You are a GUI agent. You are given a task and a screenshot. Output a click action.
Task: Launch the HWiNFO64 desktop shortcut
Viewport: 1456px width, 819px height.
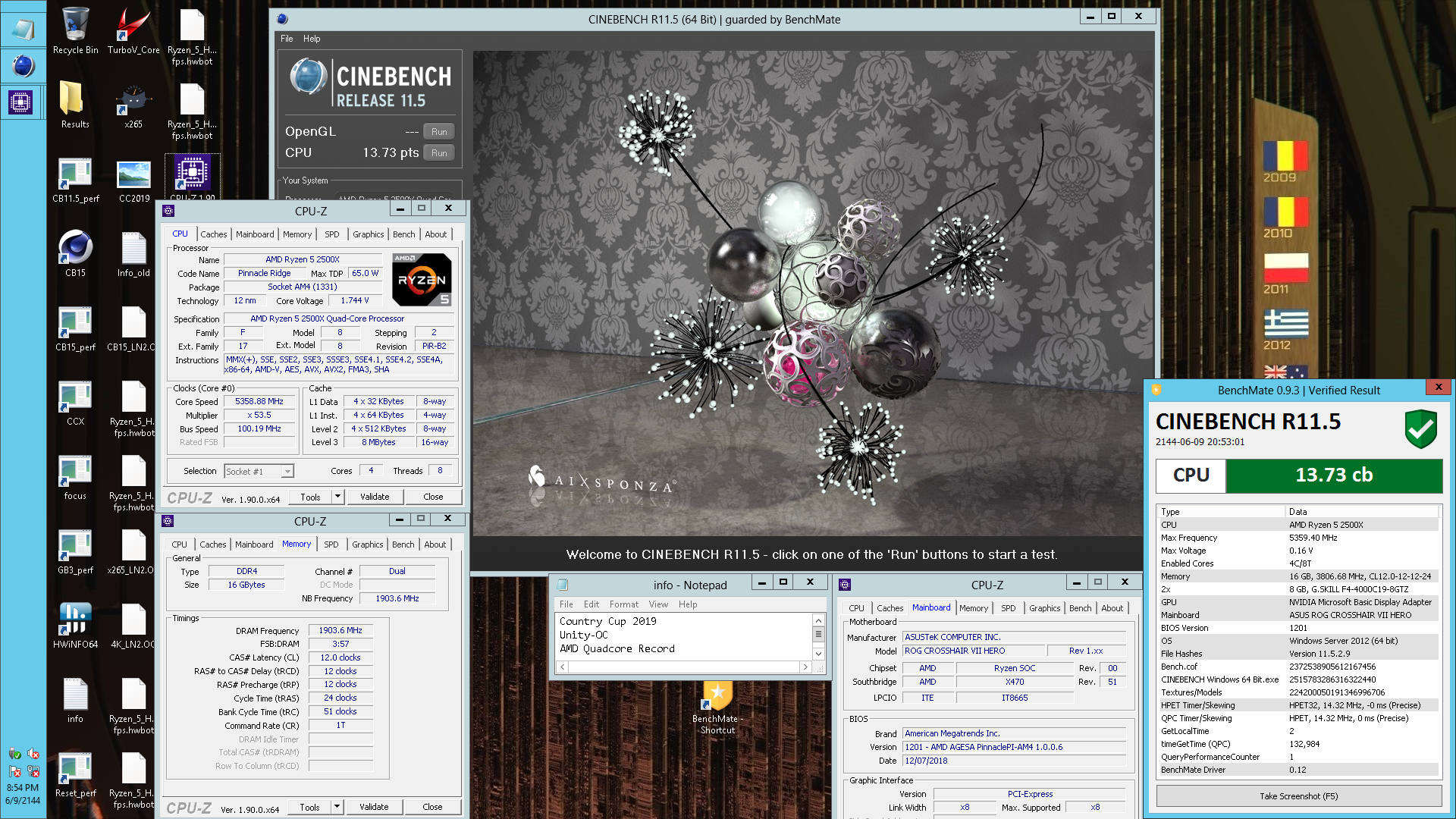coord(75,625)
